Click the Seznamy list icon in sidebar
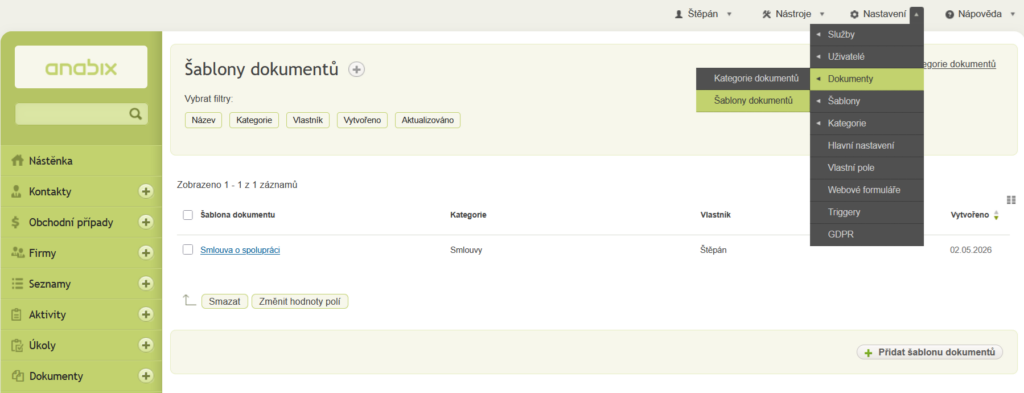This screenshot has width=1024, height=393. (x=18, y=284)
